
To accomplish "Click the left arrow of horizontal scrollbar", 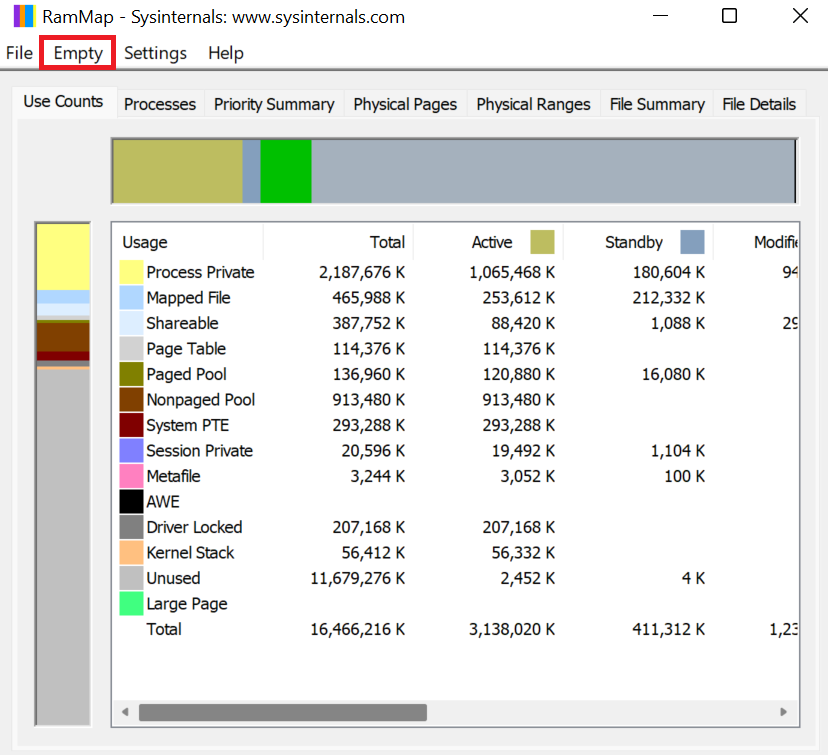I will (125, 712).
